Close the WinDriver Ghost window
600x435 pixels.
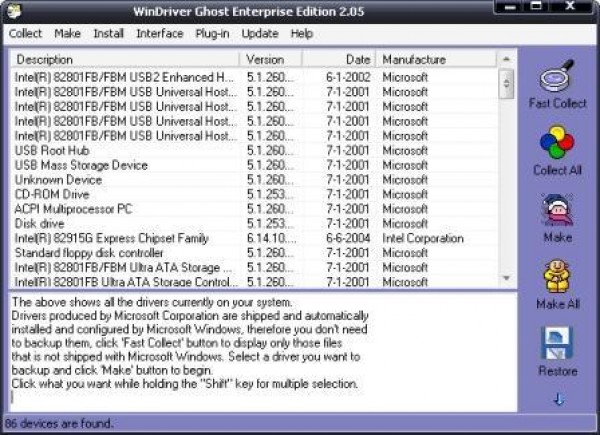[570, 6]
